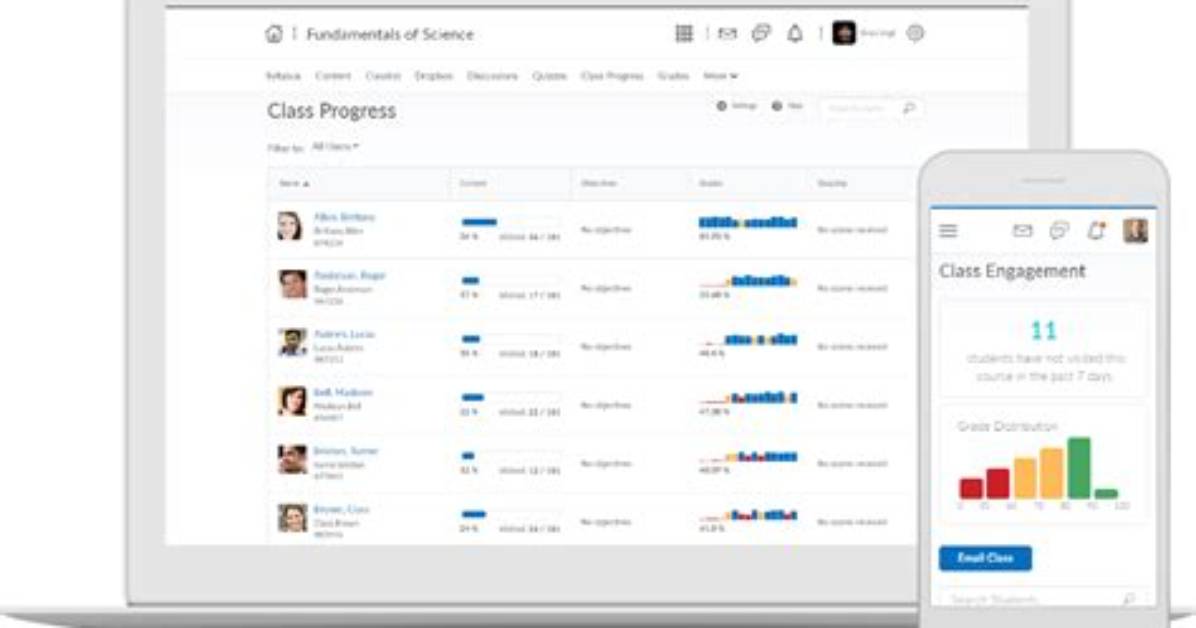
Task: Expand the All Users filter dropdown
Action: pos(335,147)
